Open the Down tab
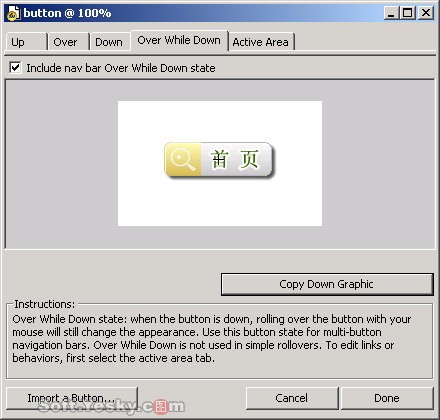 tap(110, 42)
